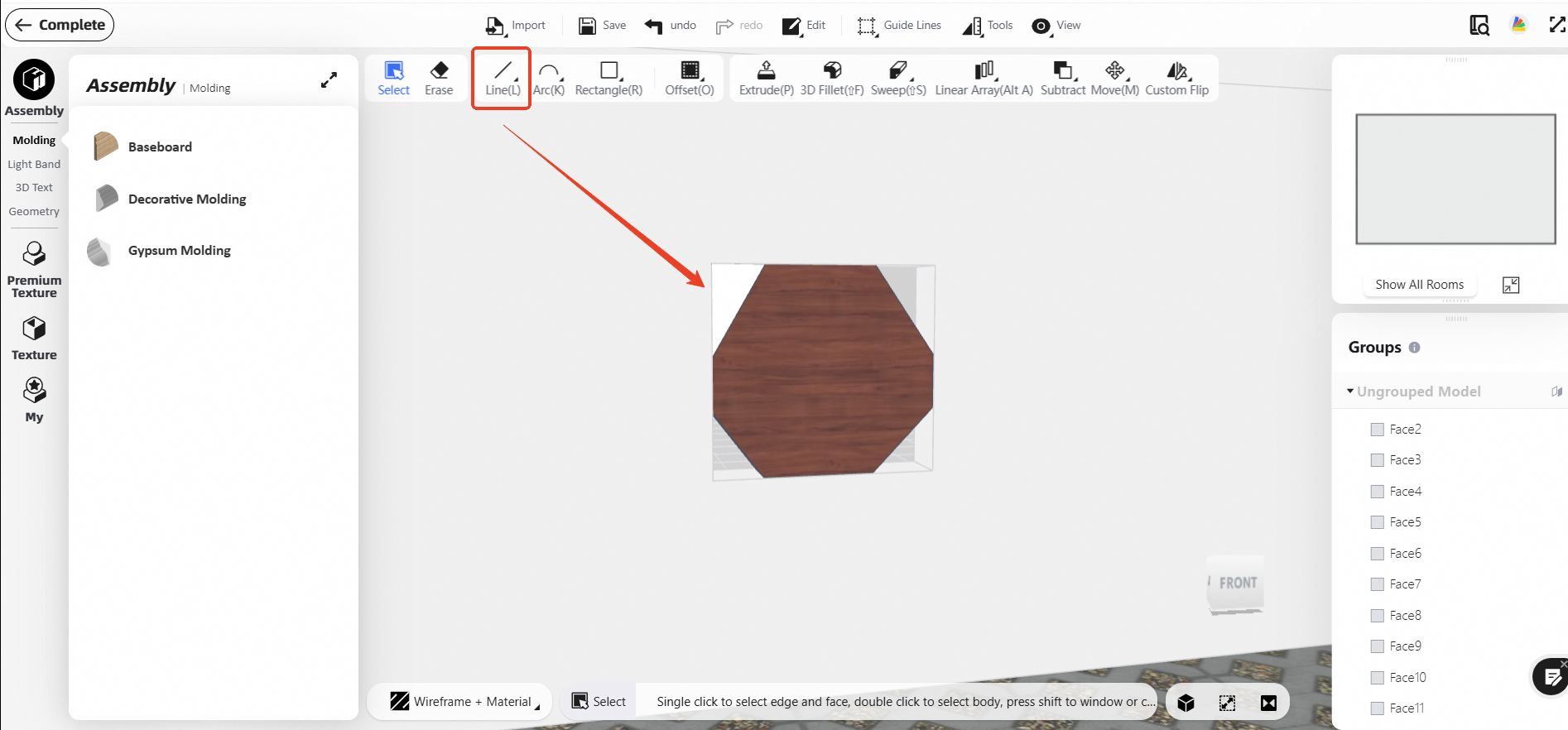Select the Arc(K) tool

click(549, 79)
